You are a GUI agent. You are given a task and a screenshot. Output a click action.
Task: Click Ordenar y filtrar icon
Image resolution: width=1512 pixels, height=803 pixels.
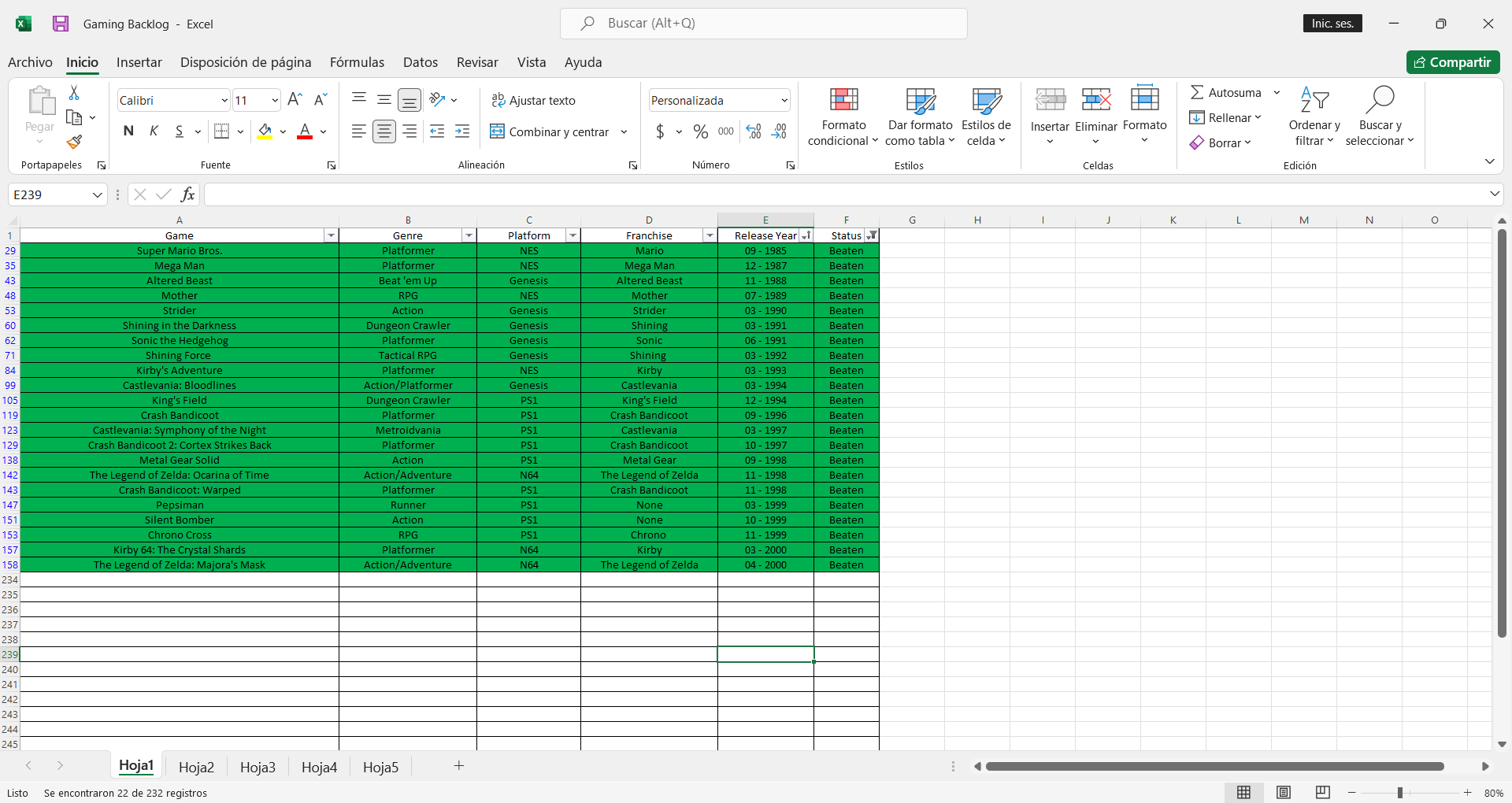1314,99
